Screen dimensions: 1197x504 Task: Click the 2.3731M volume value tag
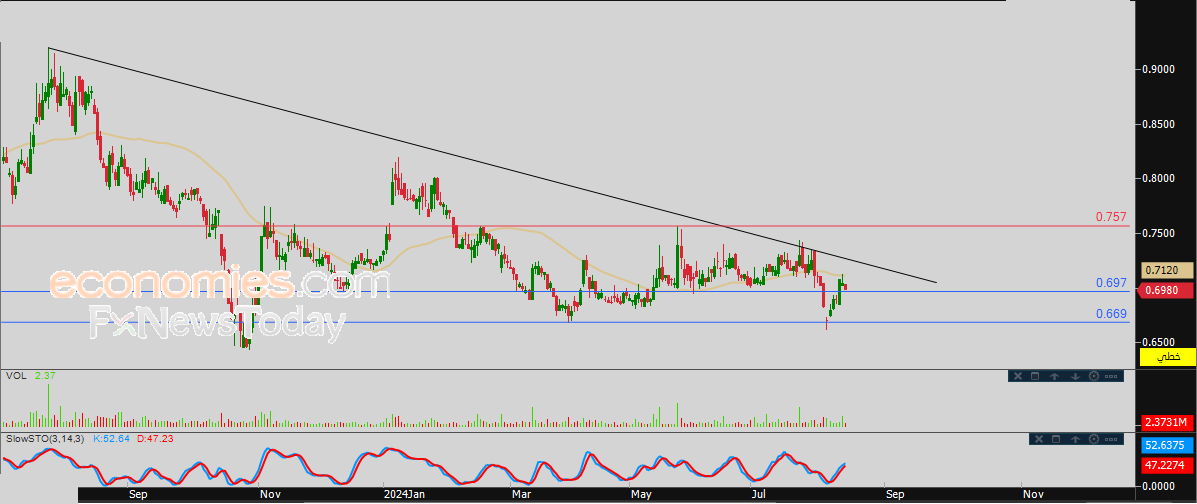(1167, 422)
